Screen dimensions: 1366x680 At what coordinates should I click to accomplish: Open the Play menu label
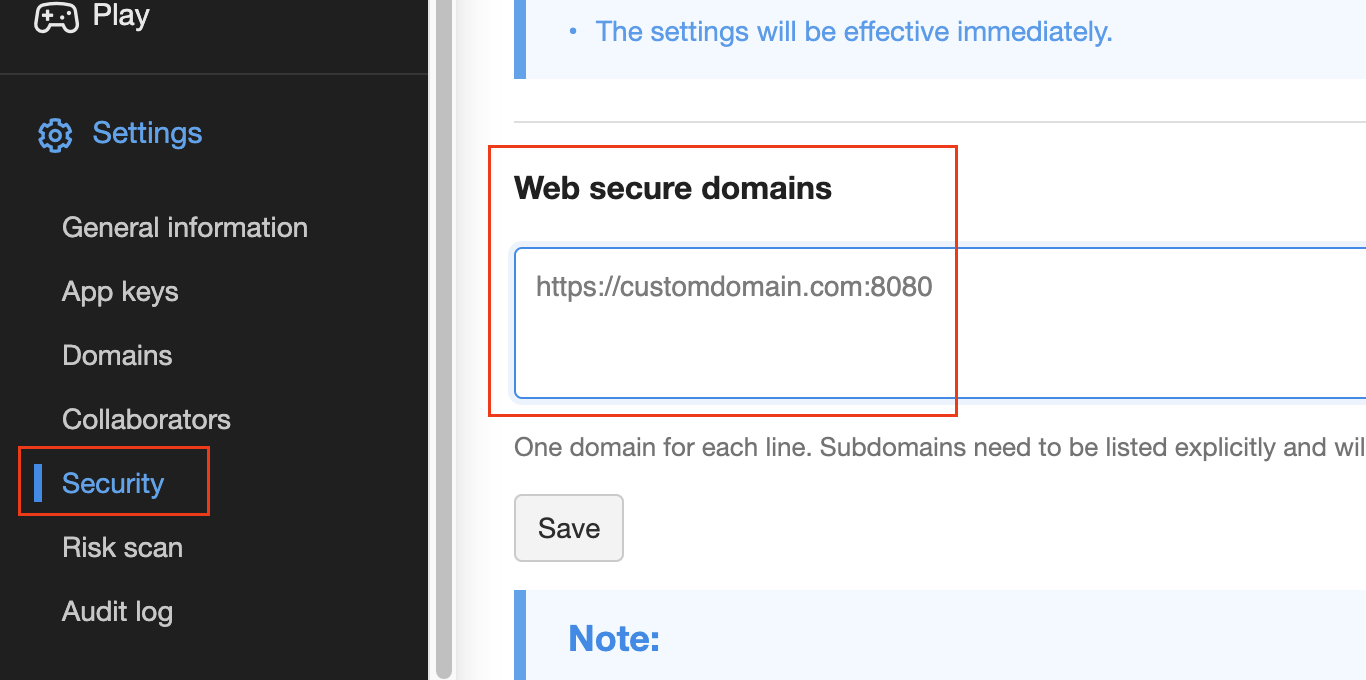click(x=121, y=16)
